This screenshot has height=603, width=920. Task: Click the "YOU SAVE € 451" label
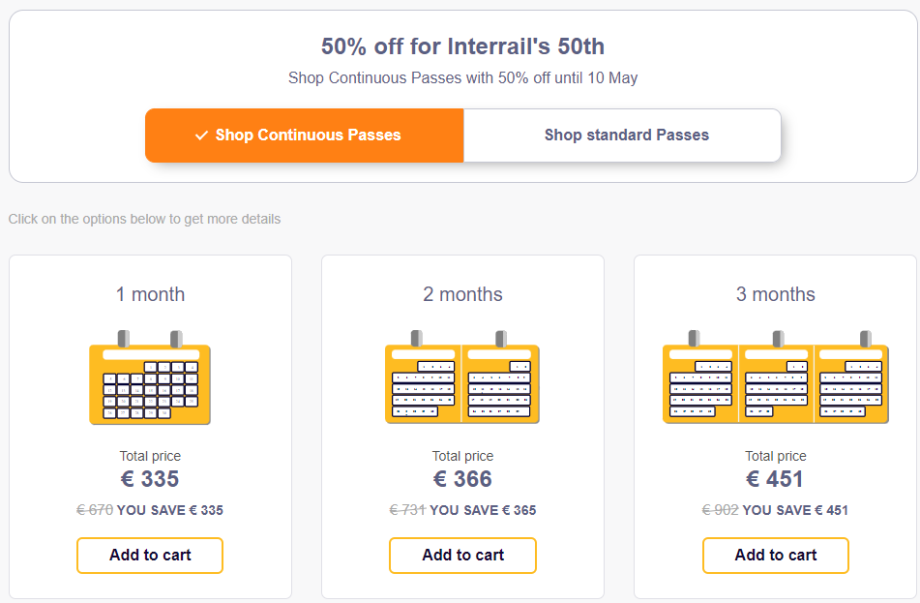[795, 510]
